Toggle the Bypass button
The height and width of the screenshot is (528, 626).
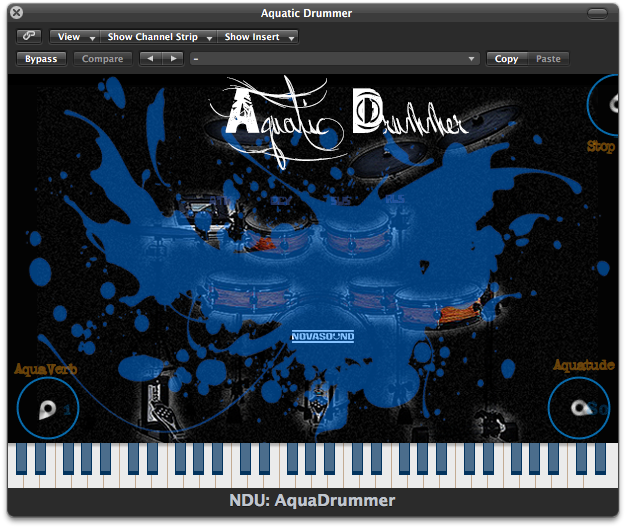(41, 59)
